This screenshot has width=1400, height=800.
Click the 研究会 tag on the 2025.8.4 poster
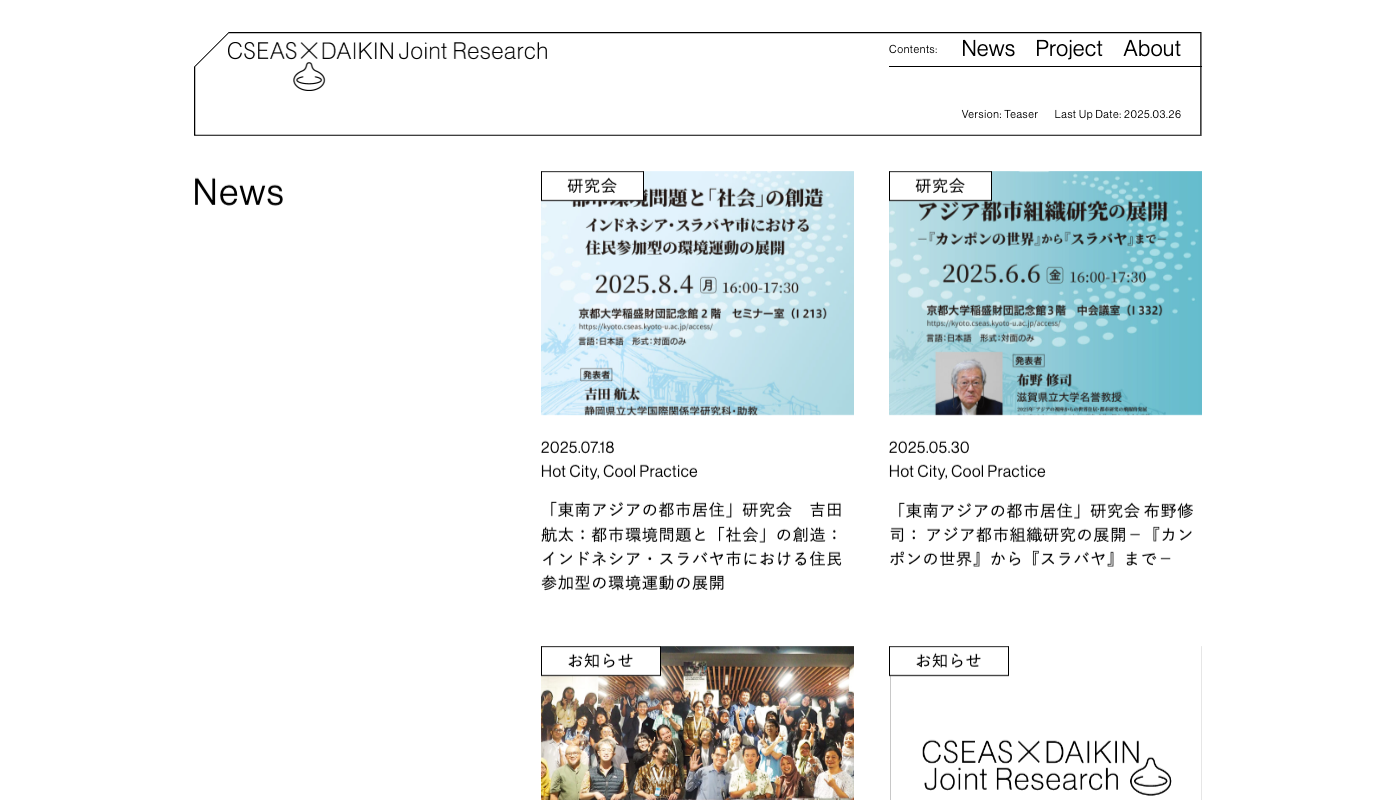tap(592, 186)
